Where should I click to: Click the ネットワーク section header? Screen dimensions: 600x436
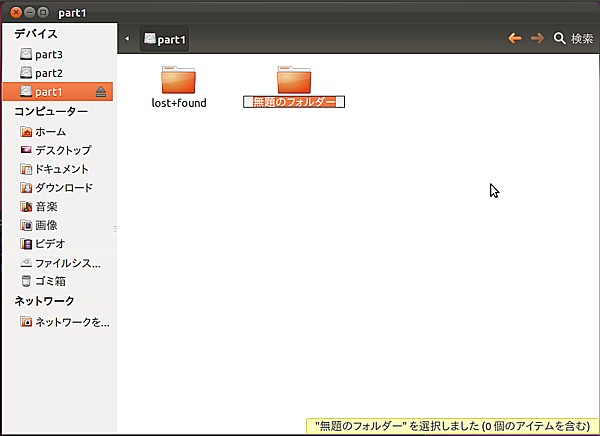tap(44, 301)
